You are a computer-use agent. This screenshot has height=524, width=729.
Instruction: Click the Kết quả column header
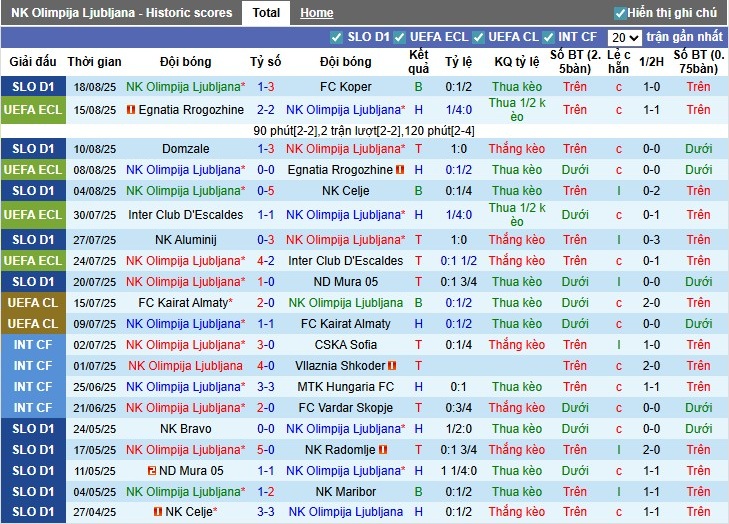pyautogui.click(x=418, y=62)
